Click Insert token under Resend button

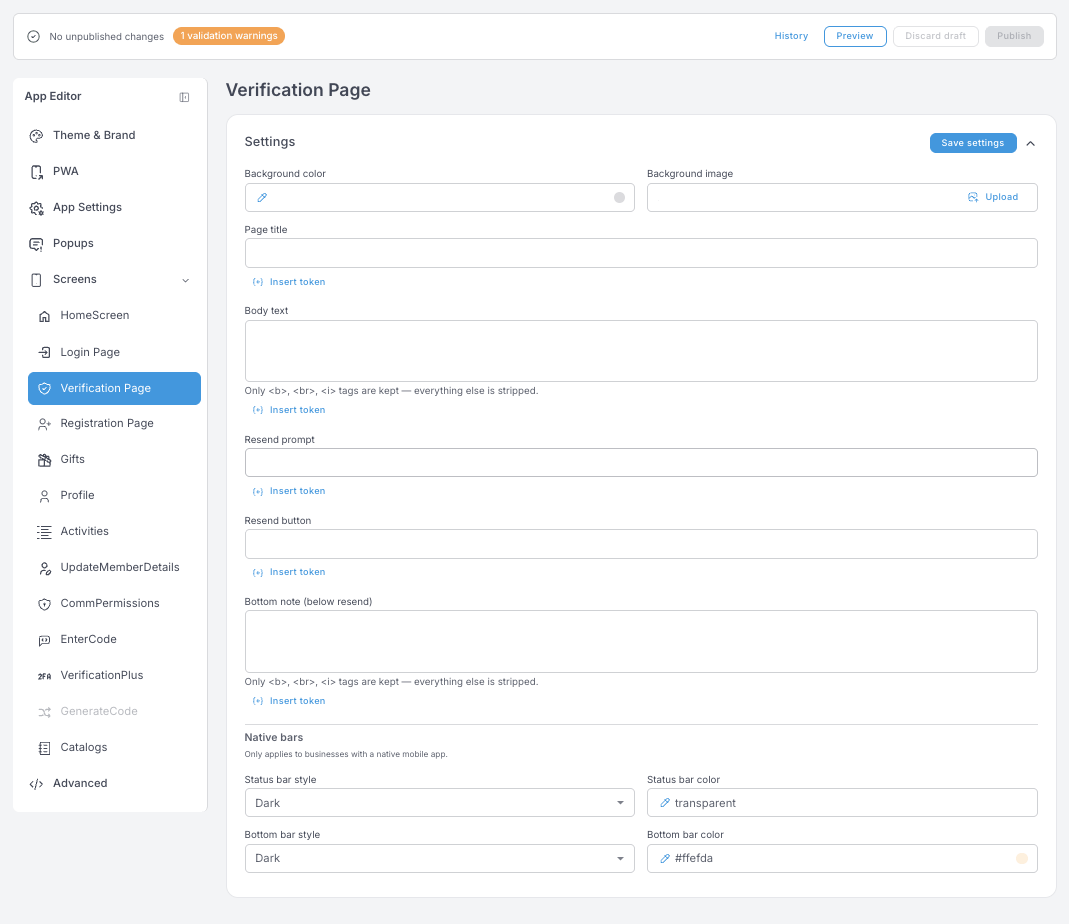289,572
